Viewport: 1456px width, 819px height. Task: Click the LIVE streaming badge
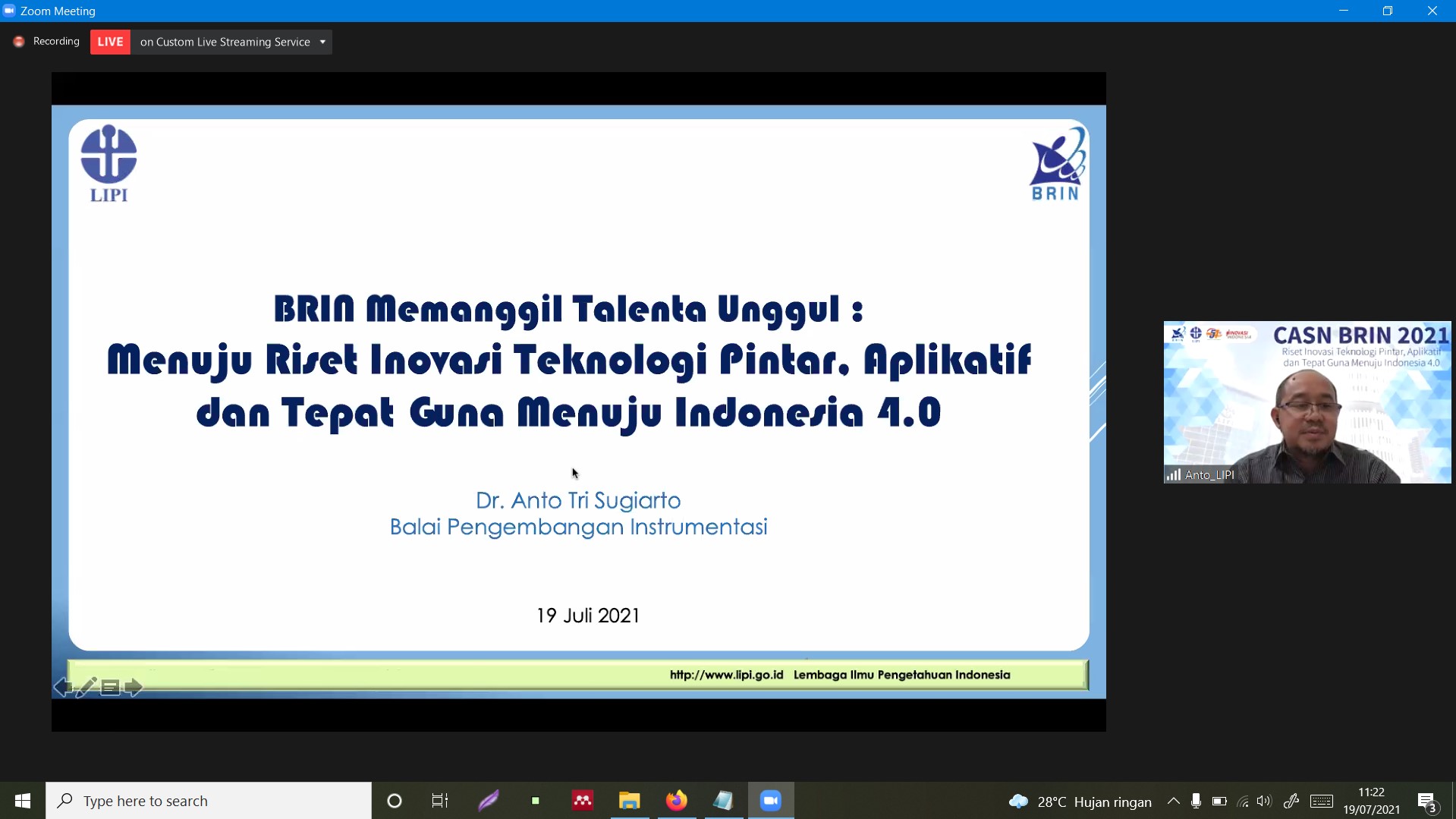click(x=110, y=42)
